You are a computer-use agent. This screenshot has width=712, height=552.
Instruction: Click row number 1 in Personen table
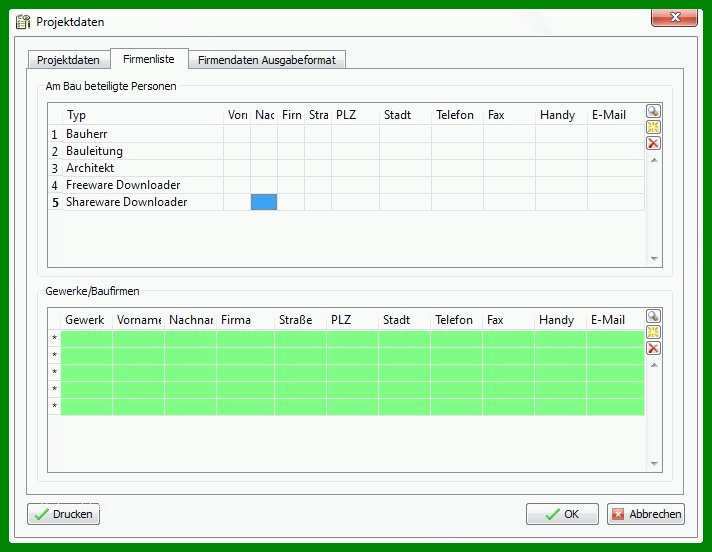(54, 134)
